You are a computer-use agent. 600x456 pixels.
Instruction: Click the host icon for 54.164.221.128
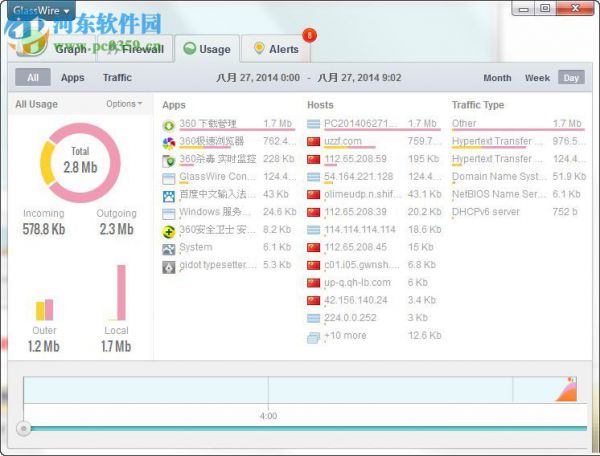pyautogui.click(x=313, y=177)
